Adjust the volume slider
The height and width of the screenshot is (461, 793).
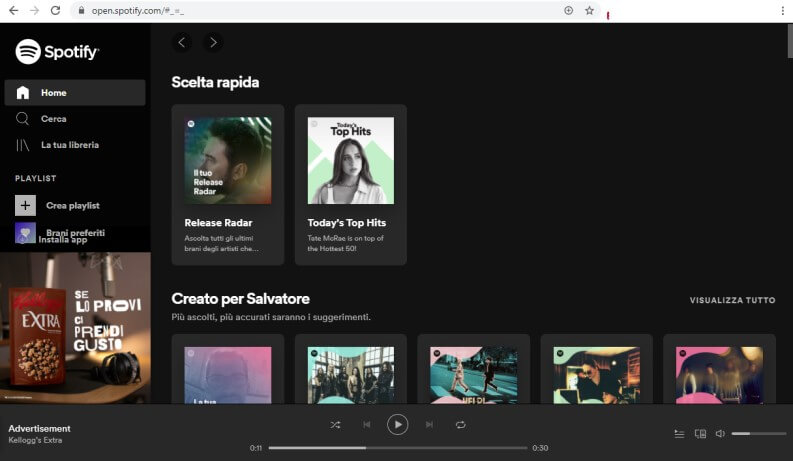tap(759, 434)
